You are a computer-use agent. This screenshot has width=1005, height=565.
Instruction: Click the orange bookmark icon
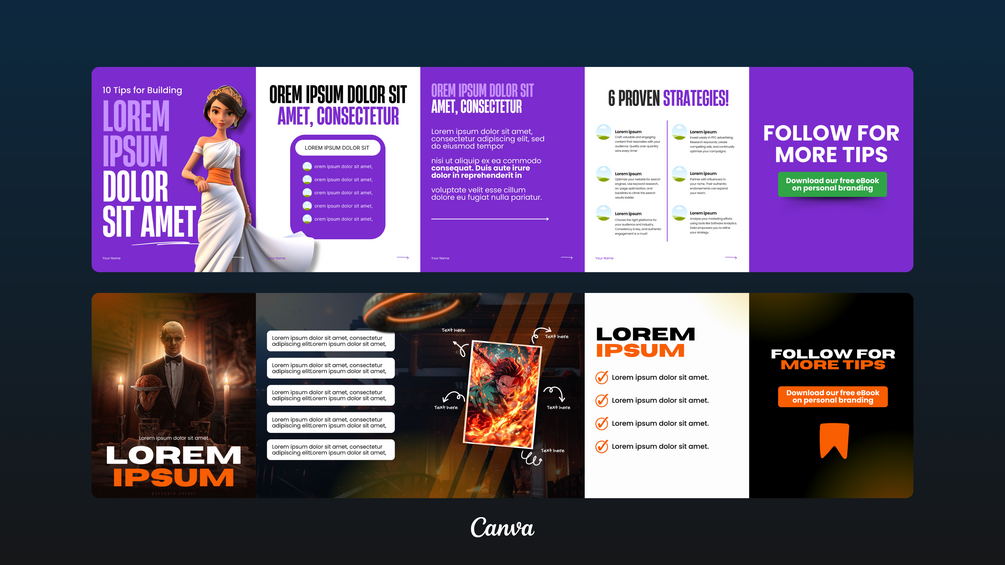tap(834, 441)
